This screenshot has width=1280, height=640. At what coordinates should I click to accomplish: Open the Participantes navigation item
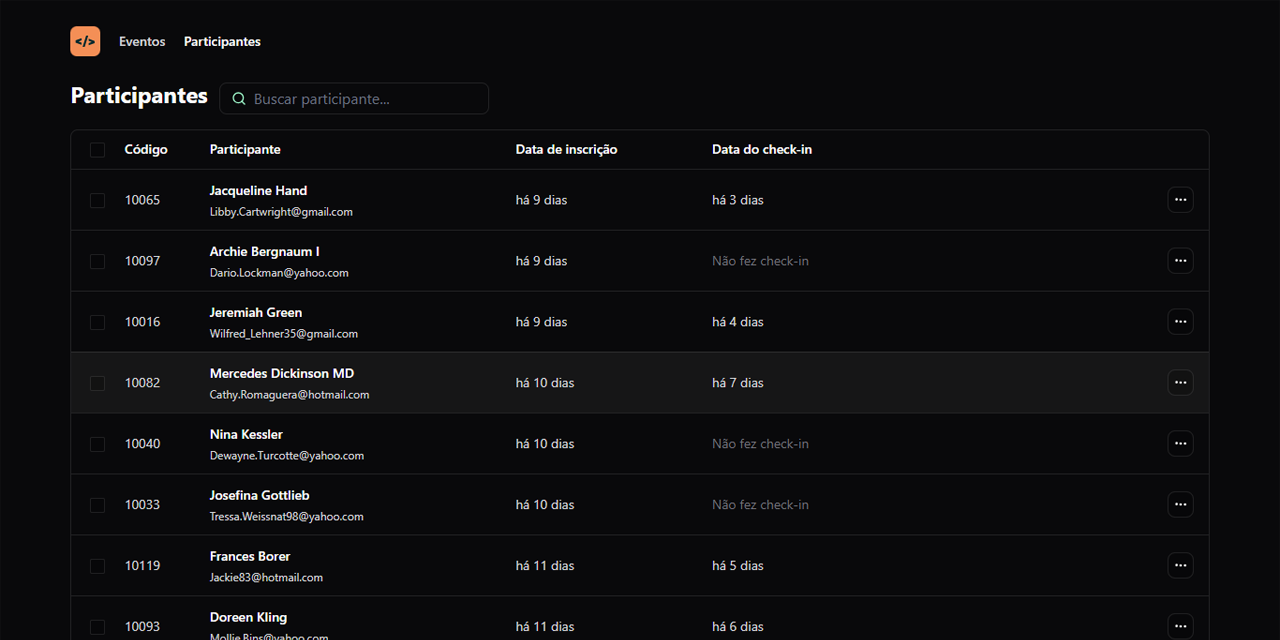(x=222, y=42)
